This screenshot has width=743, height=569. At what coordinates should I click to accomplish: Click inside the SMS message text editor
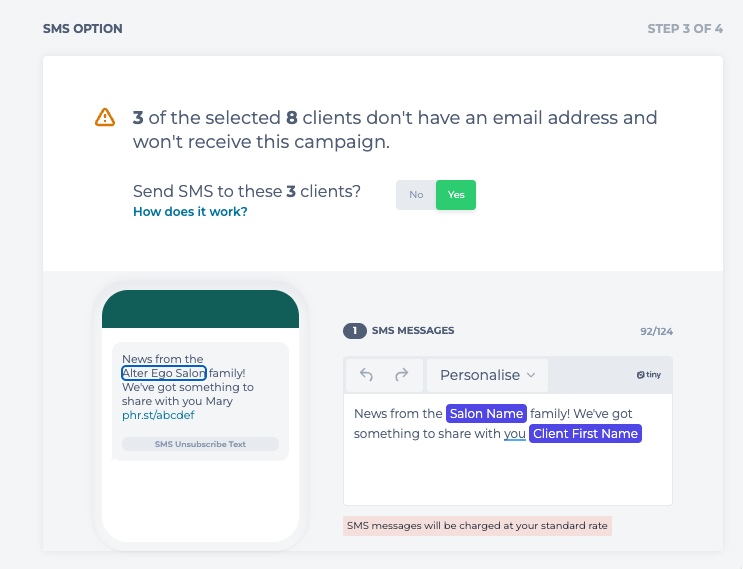tap(507, 472)
